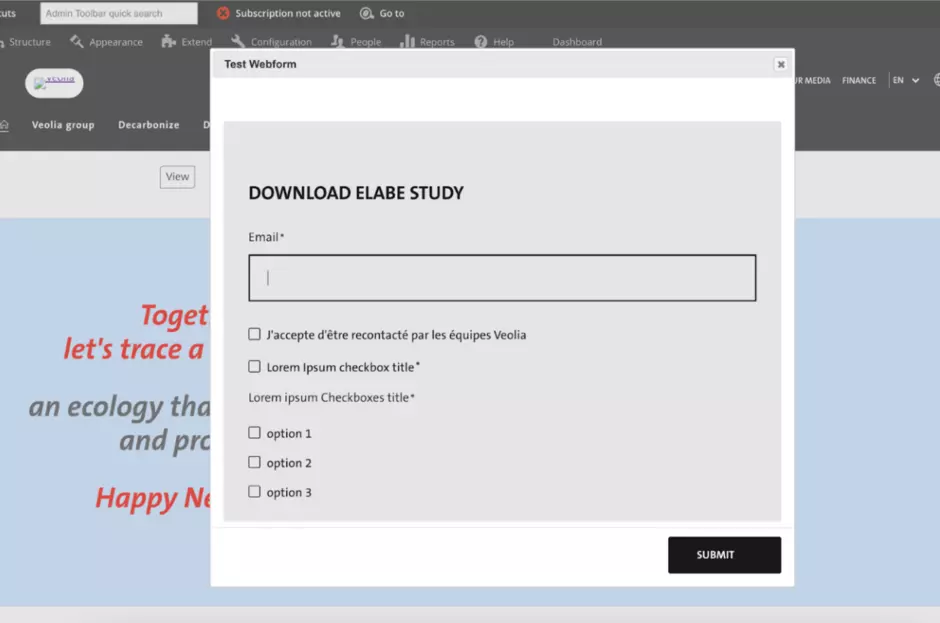Select the Configuration wrench icon
The width and height of the screenshot is (940, 623).
tap(237, 42)
